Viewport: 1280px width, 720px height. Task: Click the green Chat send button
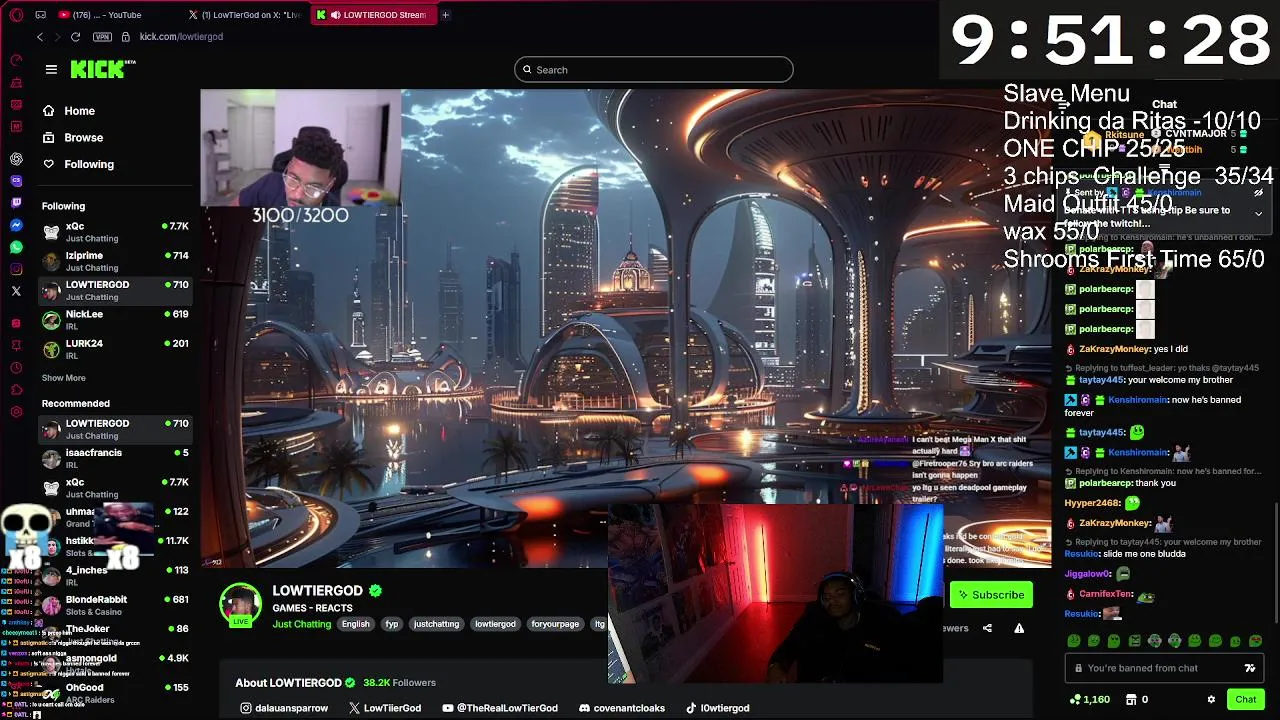pyautogui.click(x=1245, y=700)
